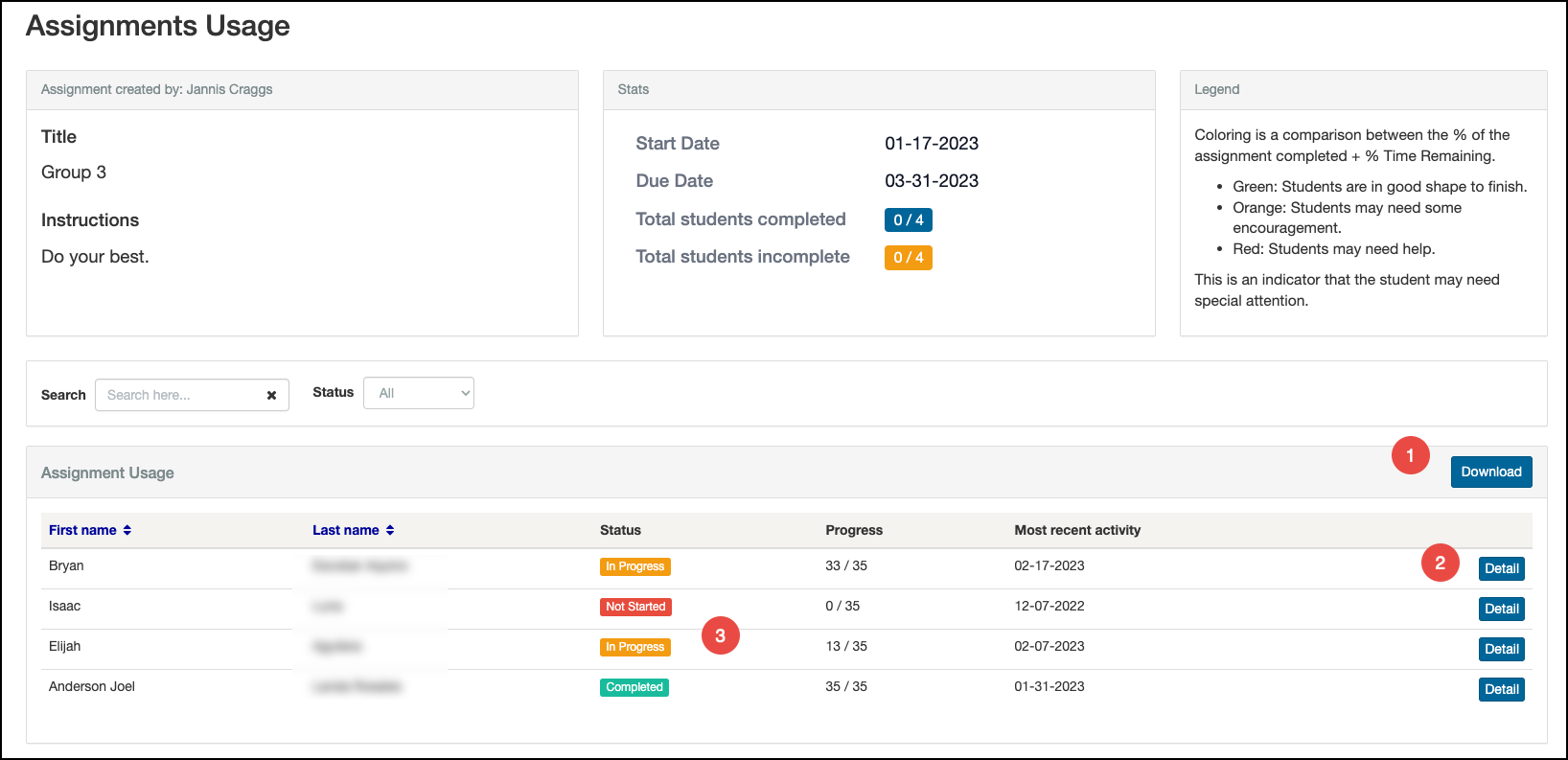Open the Status filter dropdown
Image resolution: width=1568 pixels, height=760 pixels.
[x=419, y=393]
